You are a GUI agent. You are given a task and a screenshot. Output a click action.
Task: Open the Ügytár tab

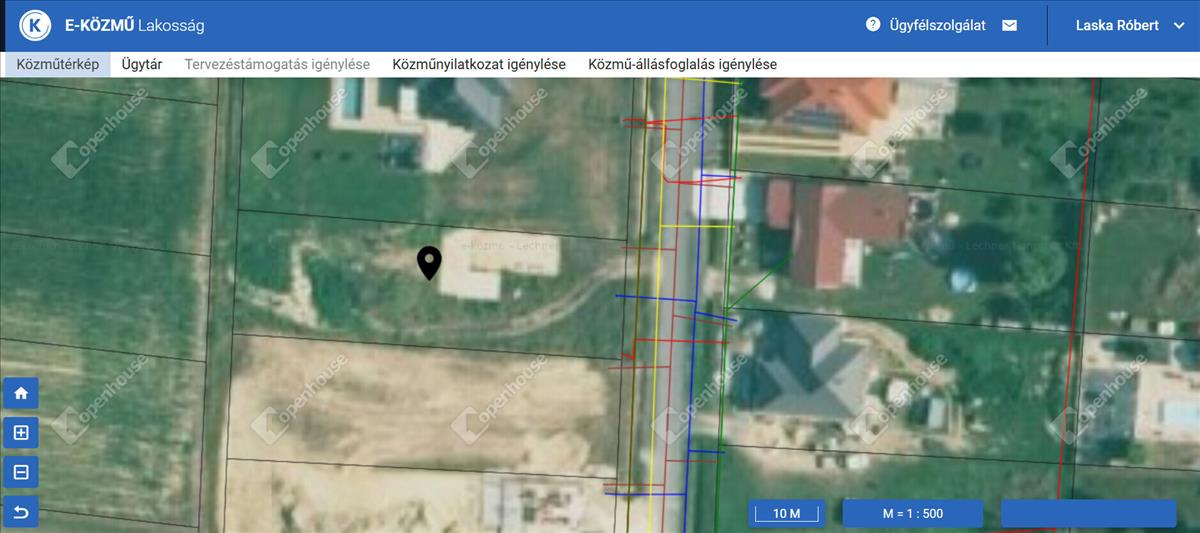142,64
